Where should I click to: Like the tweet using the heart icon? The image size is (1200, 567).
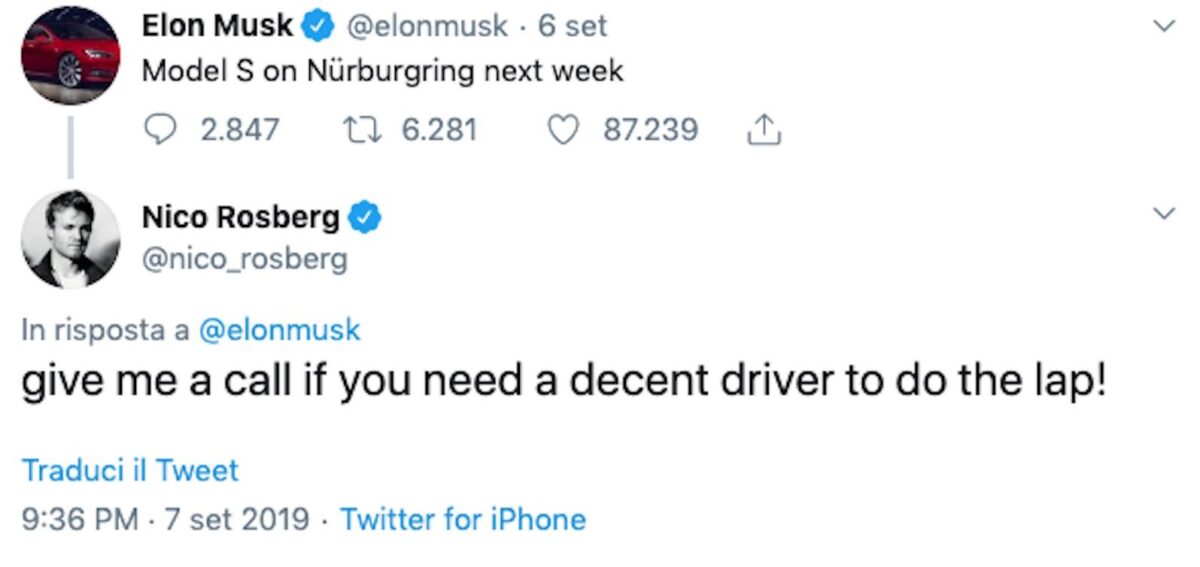pyautogui.click(x=568, y=130)
